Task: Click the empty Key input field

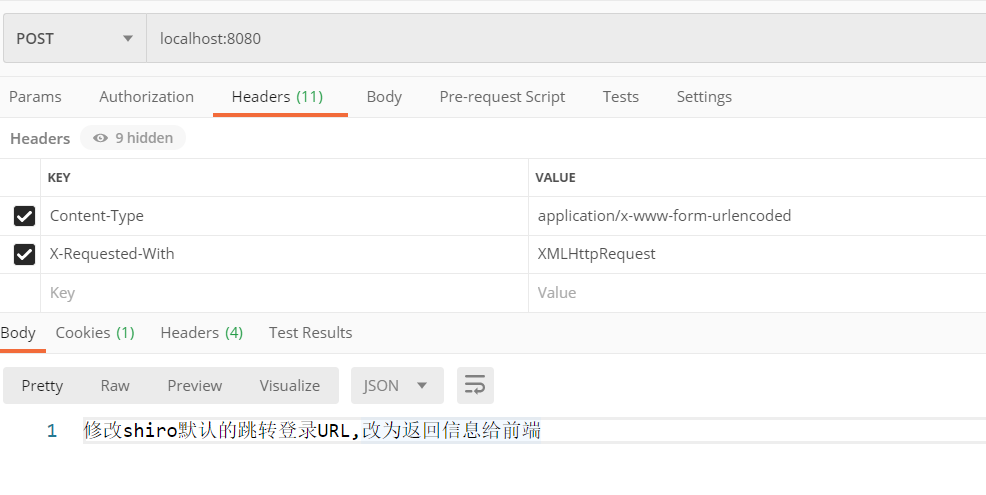Action: click(x=284, y=293)
